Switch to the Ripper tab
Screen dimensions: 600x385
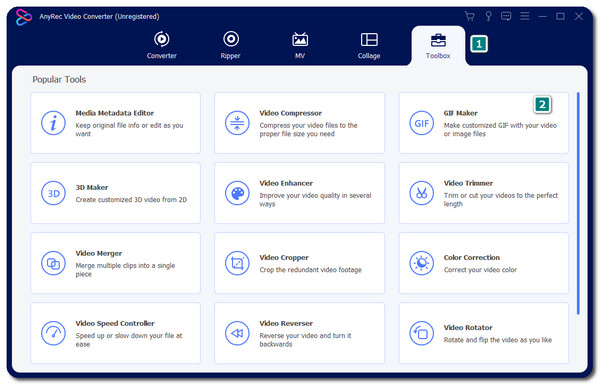tap(231, 45)
